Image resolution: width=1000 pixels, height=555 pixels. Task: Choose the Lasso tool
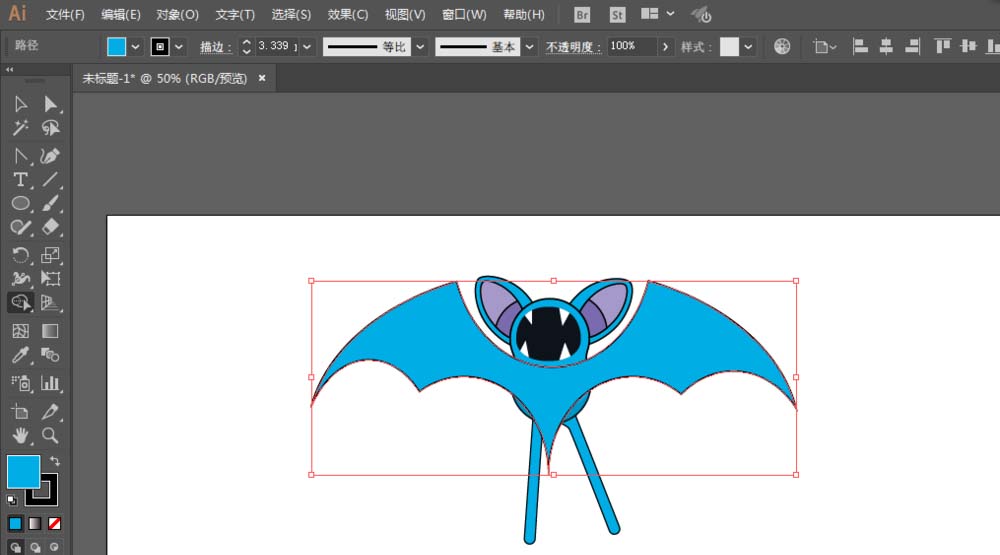[50, 128]
